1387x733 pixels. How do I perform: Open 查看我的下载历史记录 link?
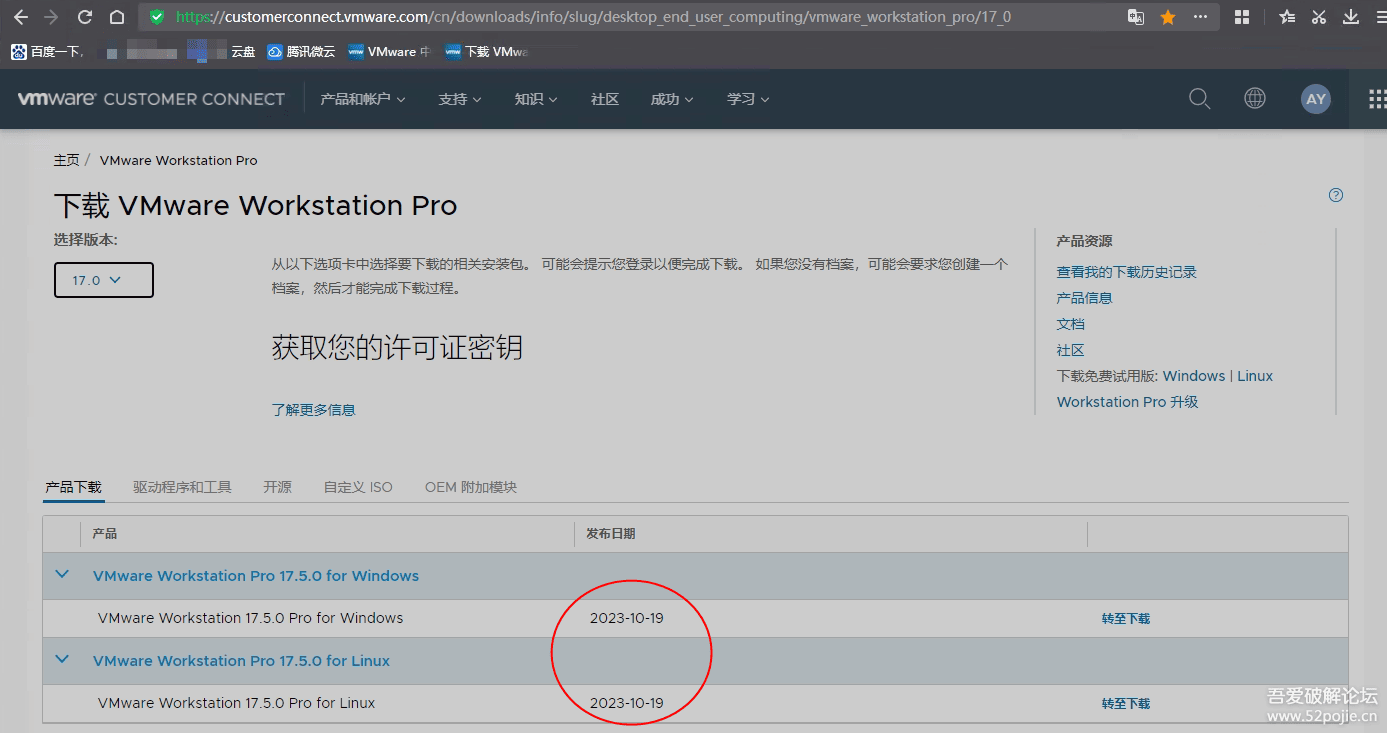tap(1126, 271)
